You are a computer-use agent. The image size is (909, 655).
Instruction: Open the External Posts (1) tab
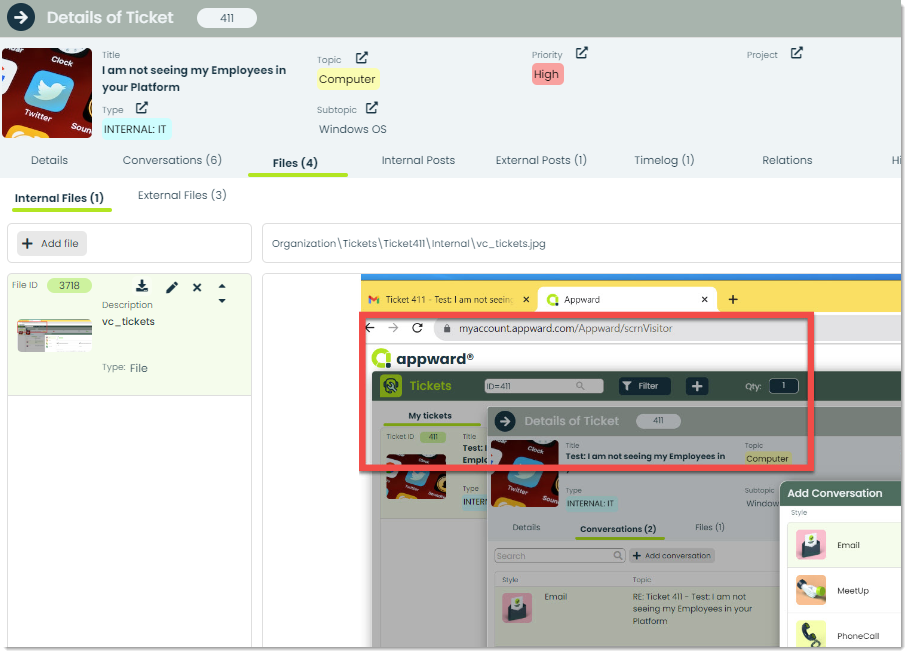(x=541, y=161)
